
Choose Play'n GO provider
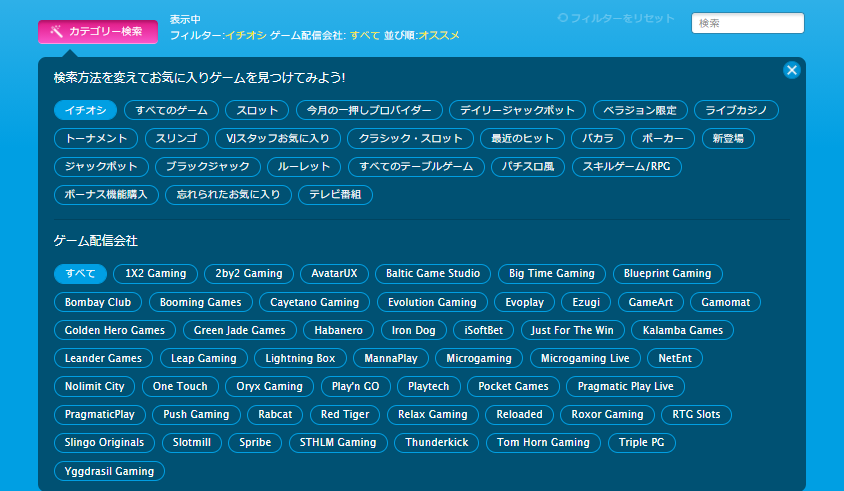(355, 386)
